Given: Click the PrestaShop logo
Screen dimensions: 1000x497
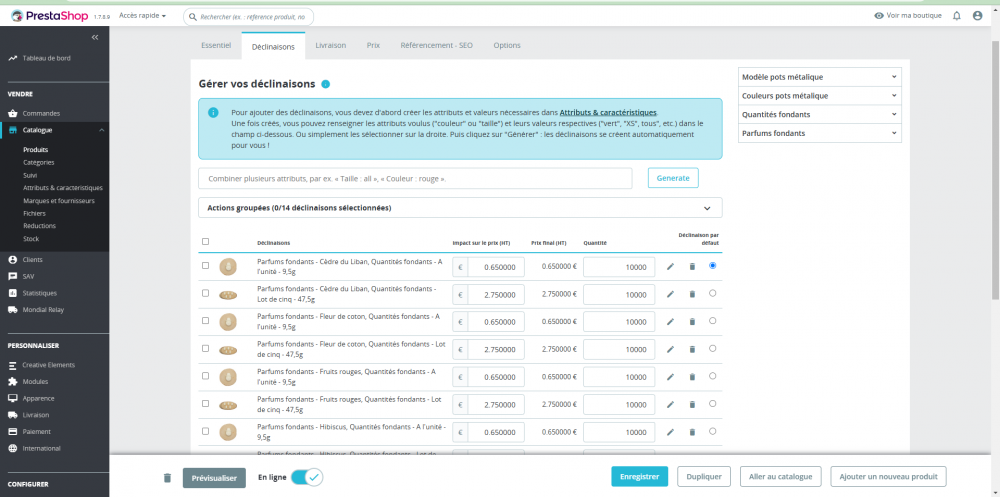Looking at the screenshot, I should [49, 15].
